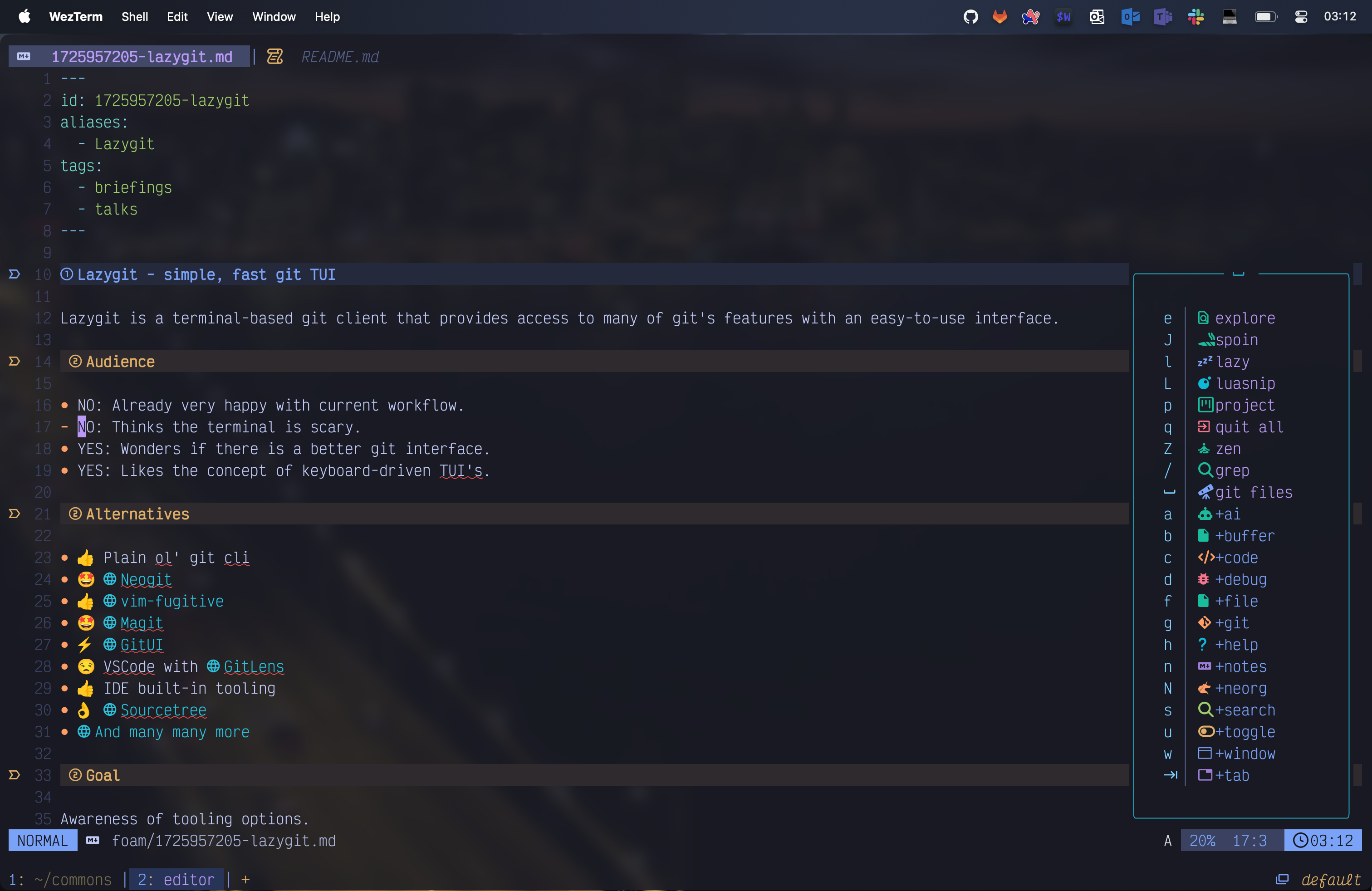Click 'briefings' tag on line 6
This screenshot has width=1372, height=891.
133,188
